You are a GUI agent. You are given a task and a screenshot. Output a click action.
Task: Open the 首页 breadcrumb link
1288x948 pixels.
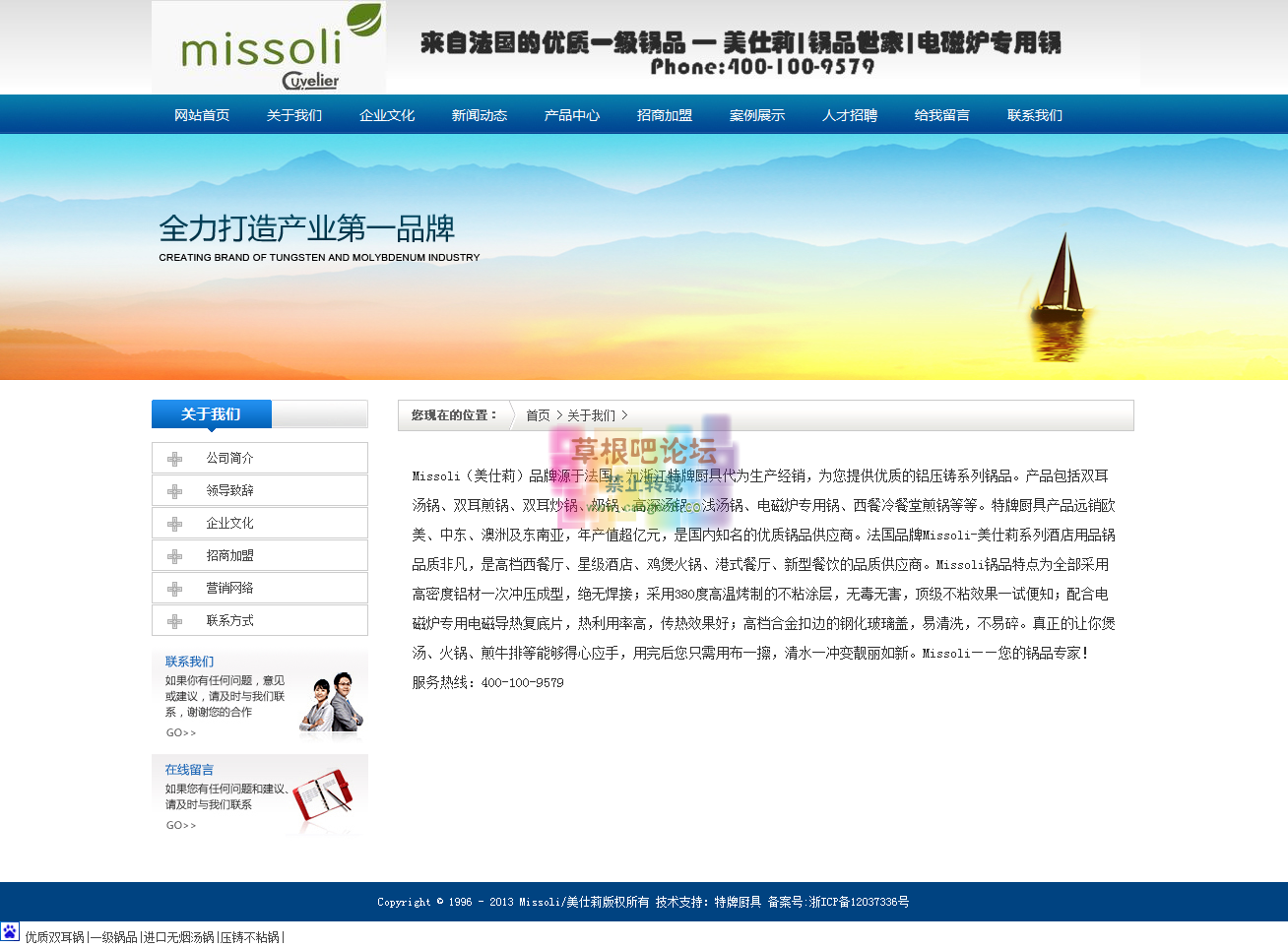point(538,415)
